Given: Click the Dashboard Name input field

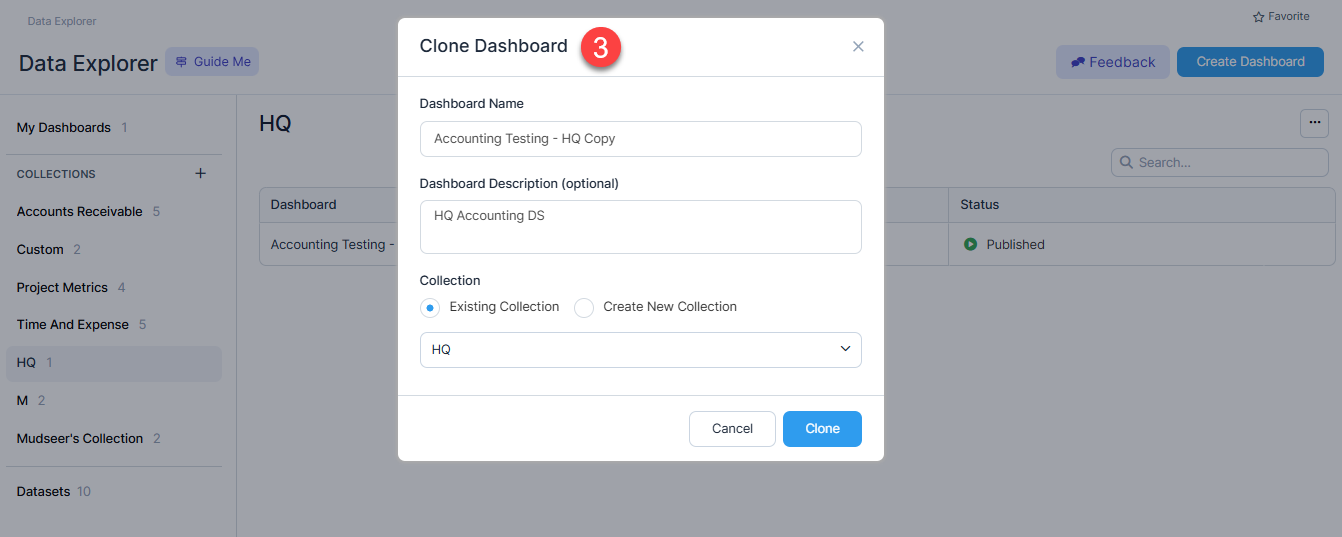Looking at the screenshot, I should pos(641,139).
